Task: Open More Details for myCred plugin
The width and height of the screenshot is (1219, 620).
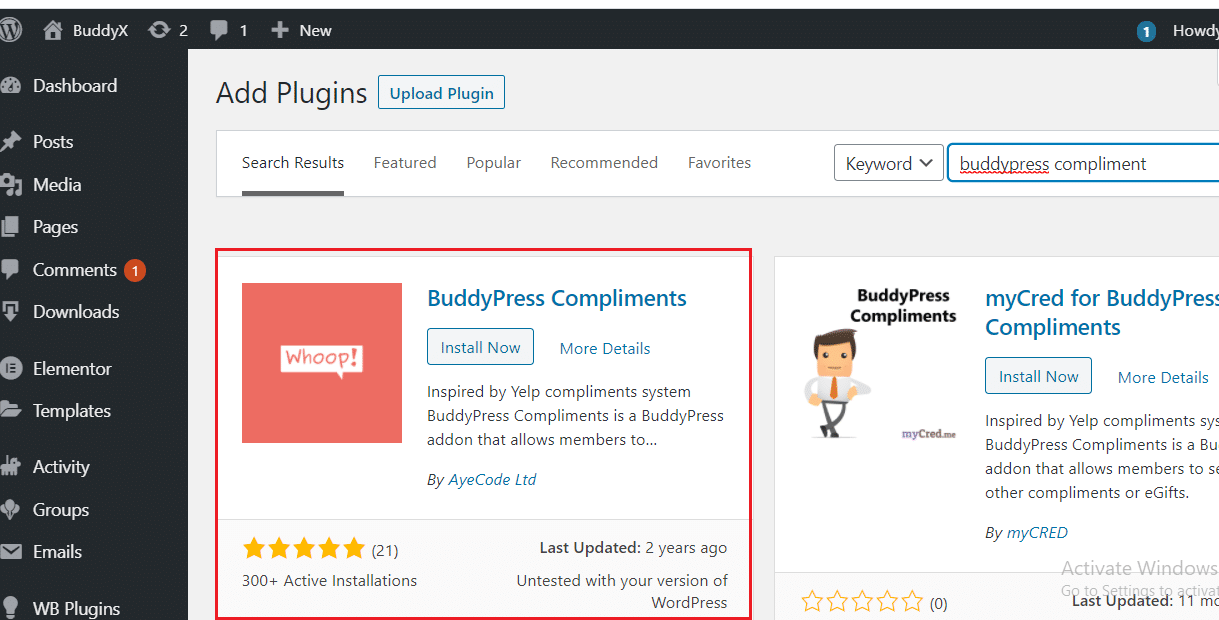Action: click(1162, 377)
